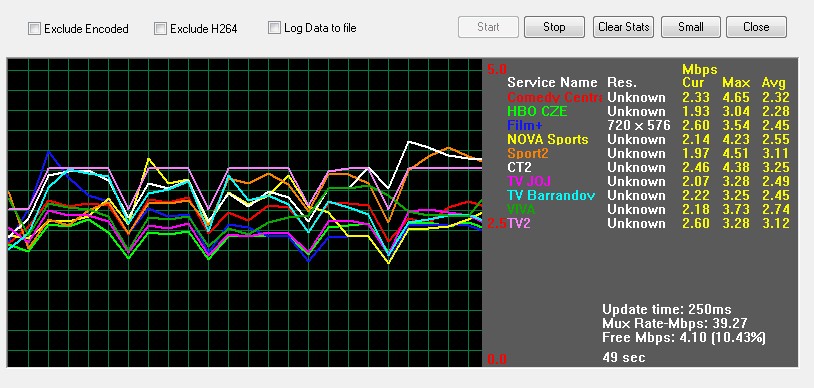
Task: Select the CT2 service name
Action: pos(521,167)
